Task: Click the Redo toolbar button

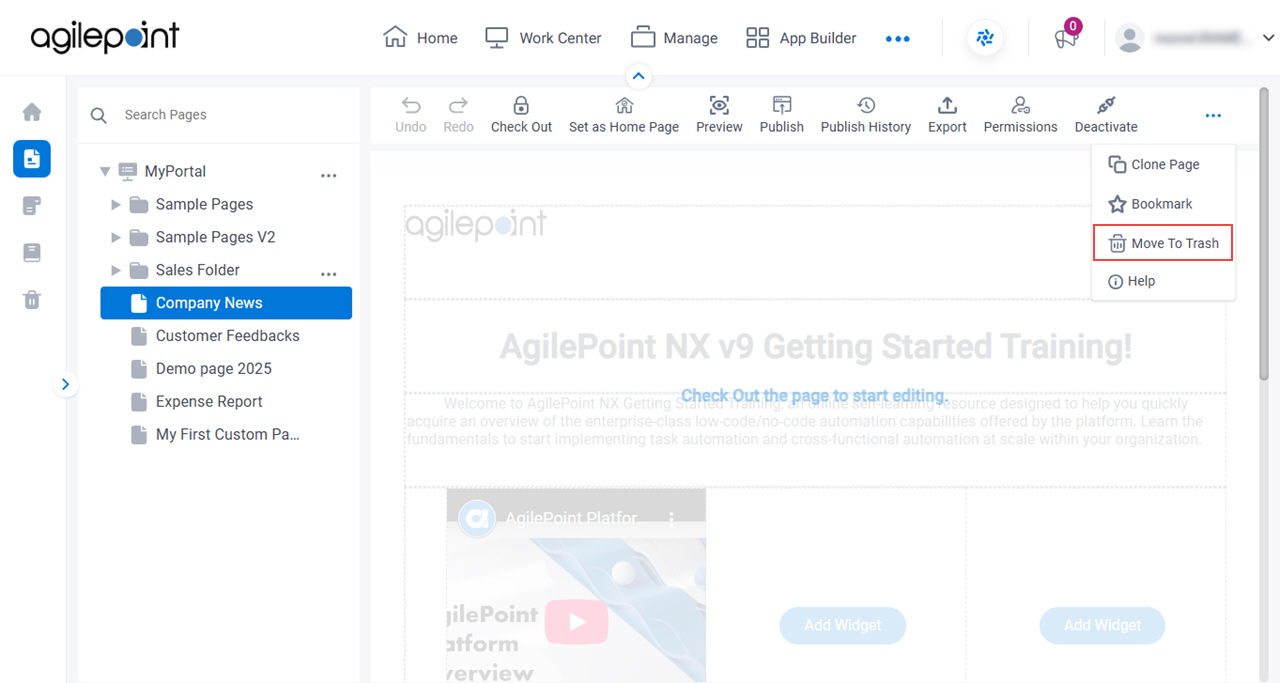Action: [458, 115]
